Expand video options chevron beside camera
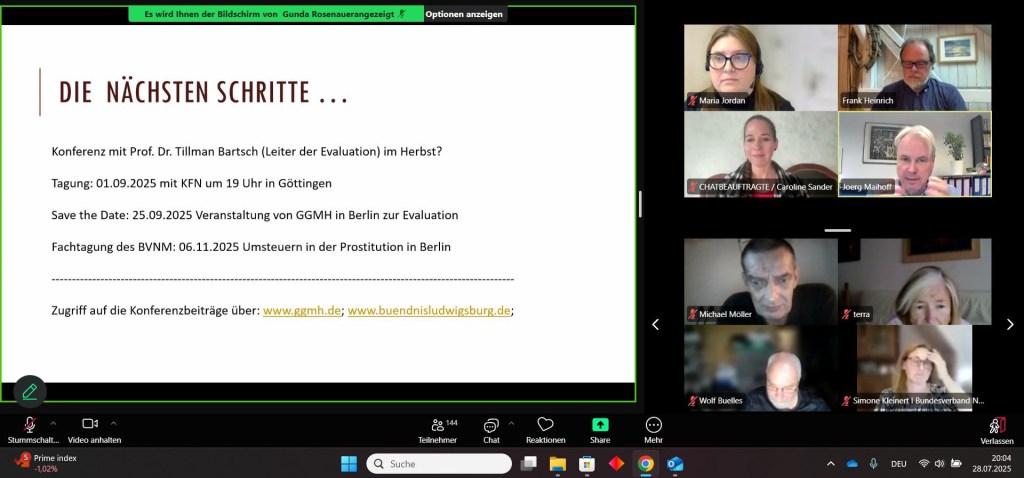 [114, 423]
